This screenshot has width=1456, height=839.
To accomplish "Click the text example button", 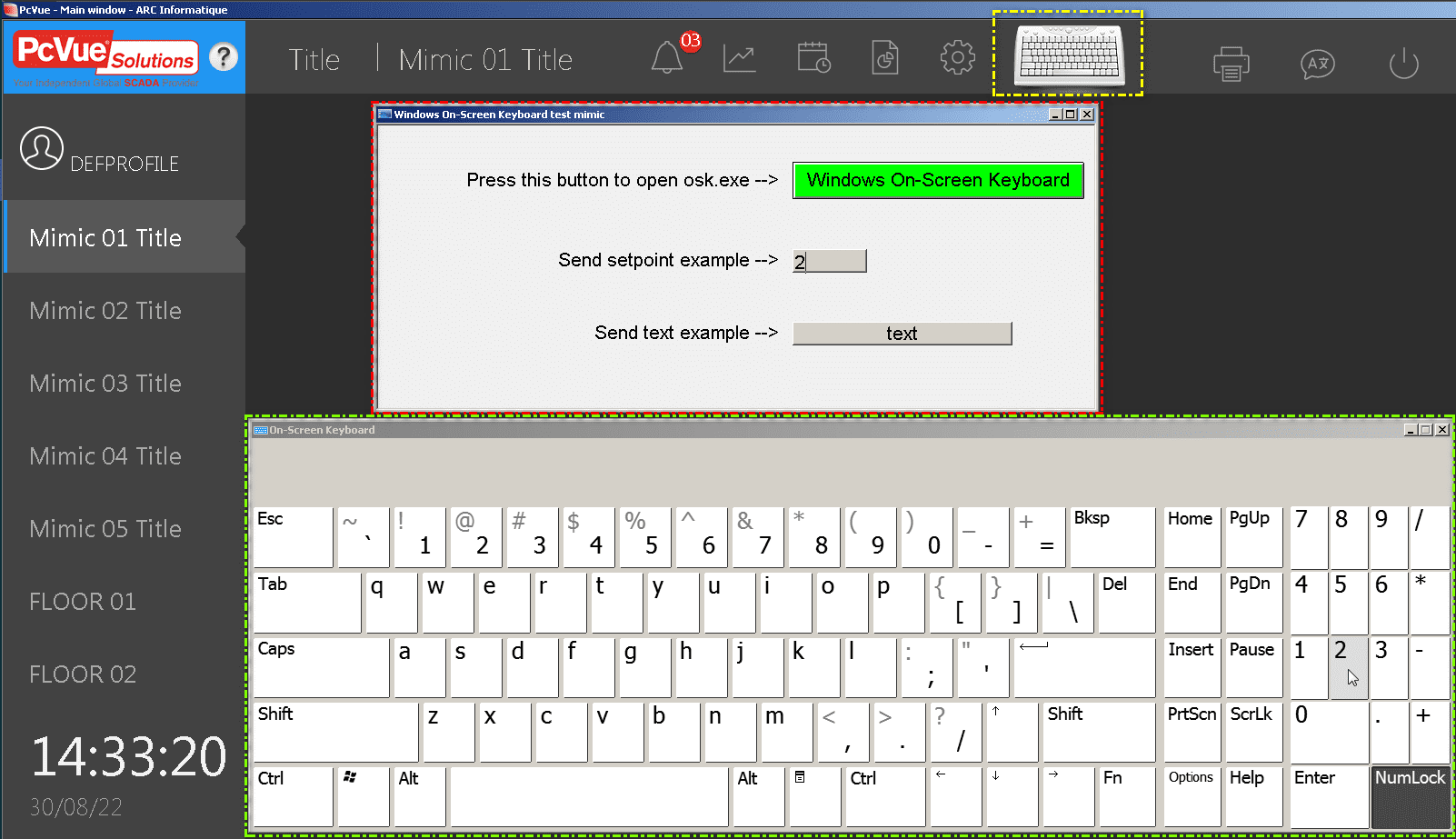I will (x=902, y=334).
